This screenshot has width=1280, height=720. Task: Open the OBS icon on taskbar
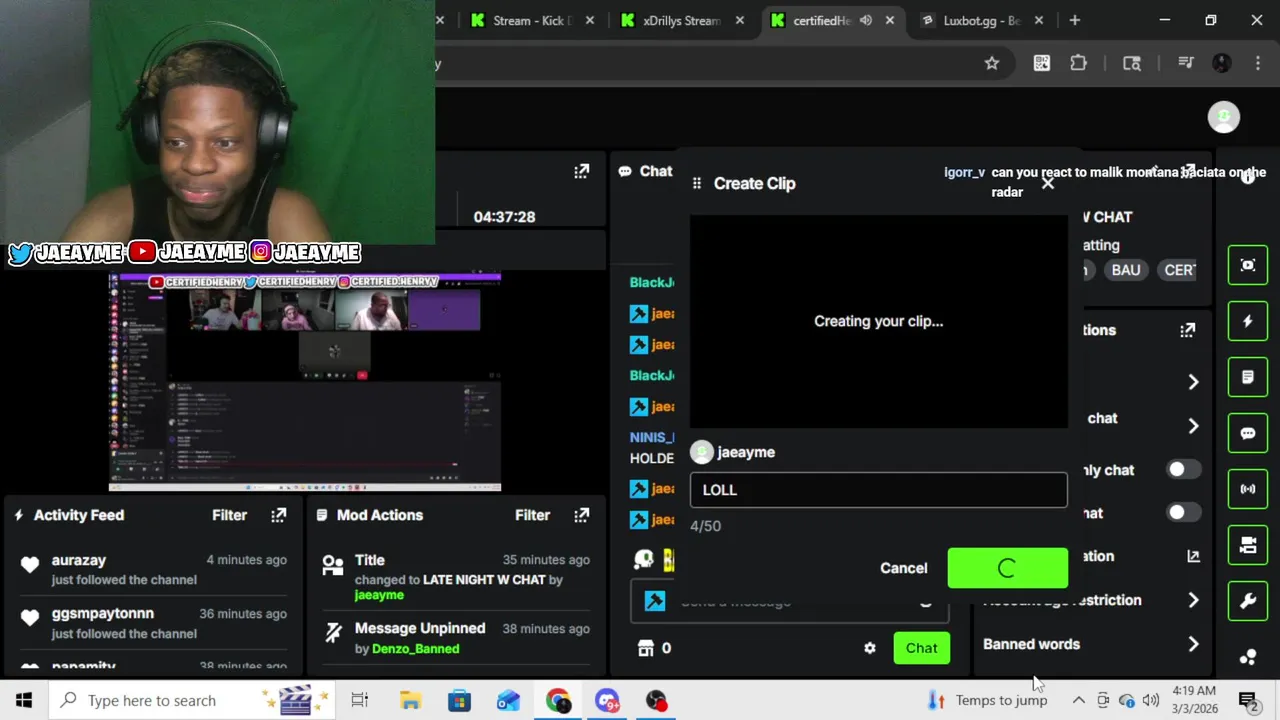coord(656,700)
